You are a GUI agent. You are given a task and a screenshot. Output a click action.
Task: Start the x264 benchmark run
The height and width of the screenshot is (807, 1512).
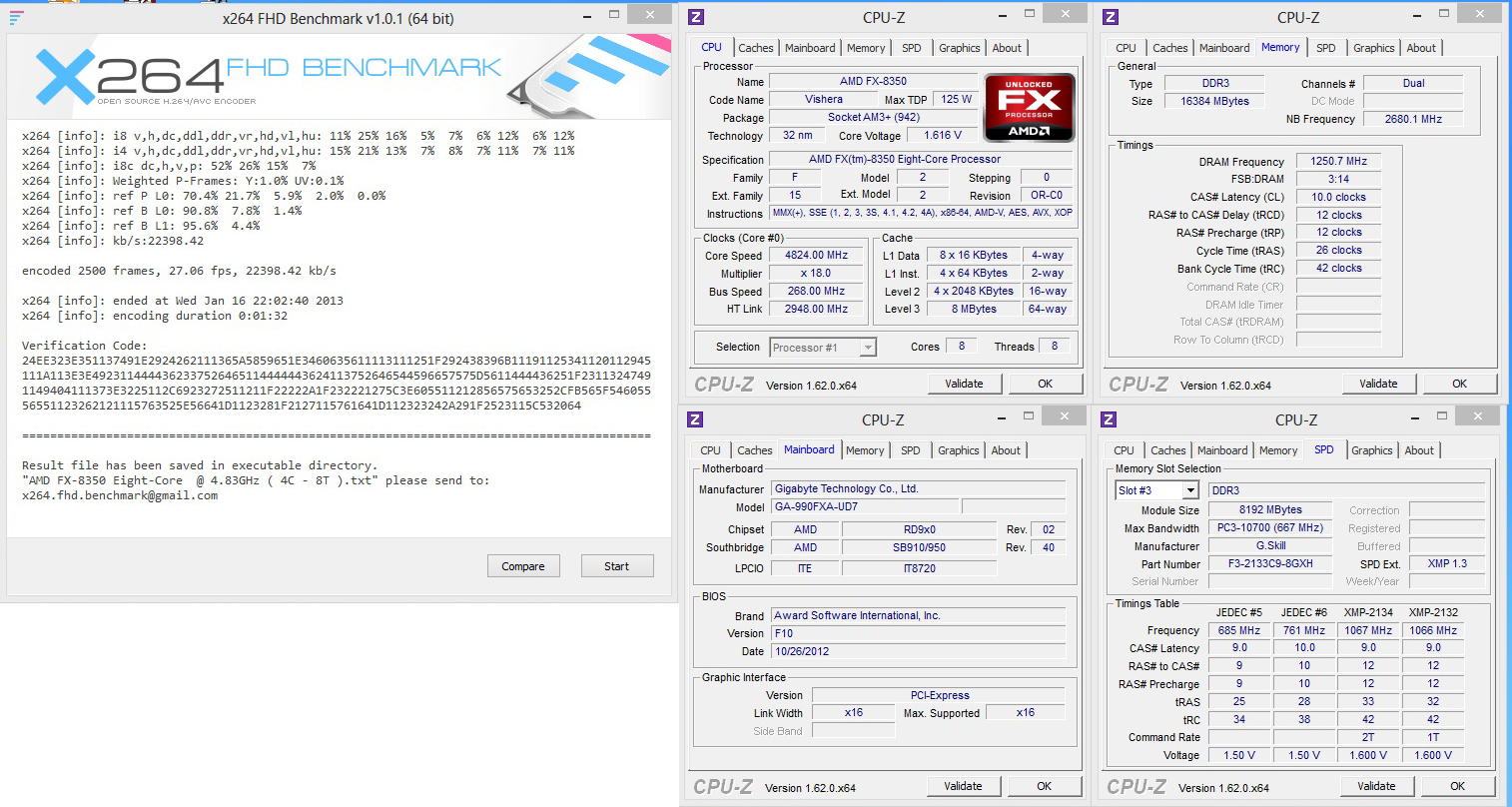point(617,566)
